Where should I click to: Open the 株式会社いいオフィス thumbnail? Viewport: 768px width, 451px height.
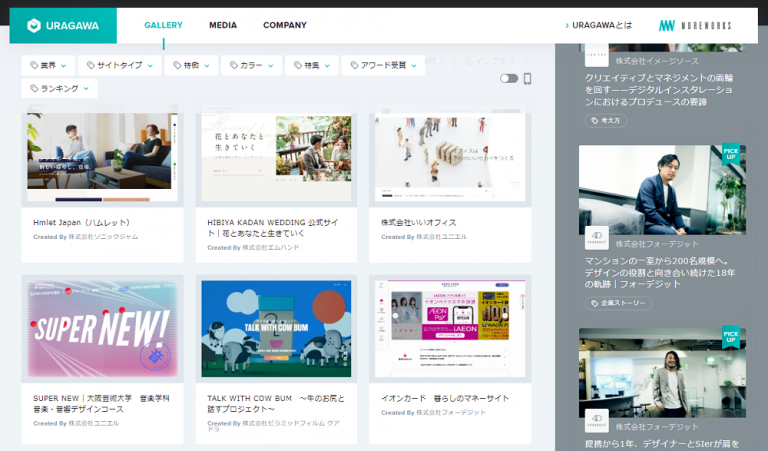(x=450, y=155)
